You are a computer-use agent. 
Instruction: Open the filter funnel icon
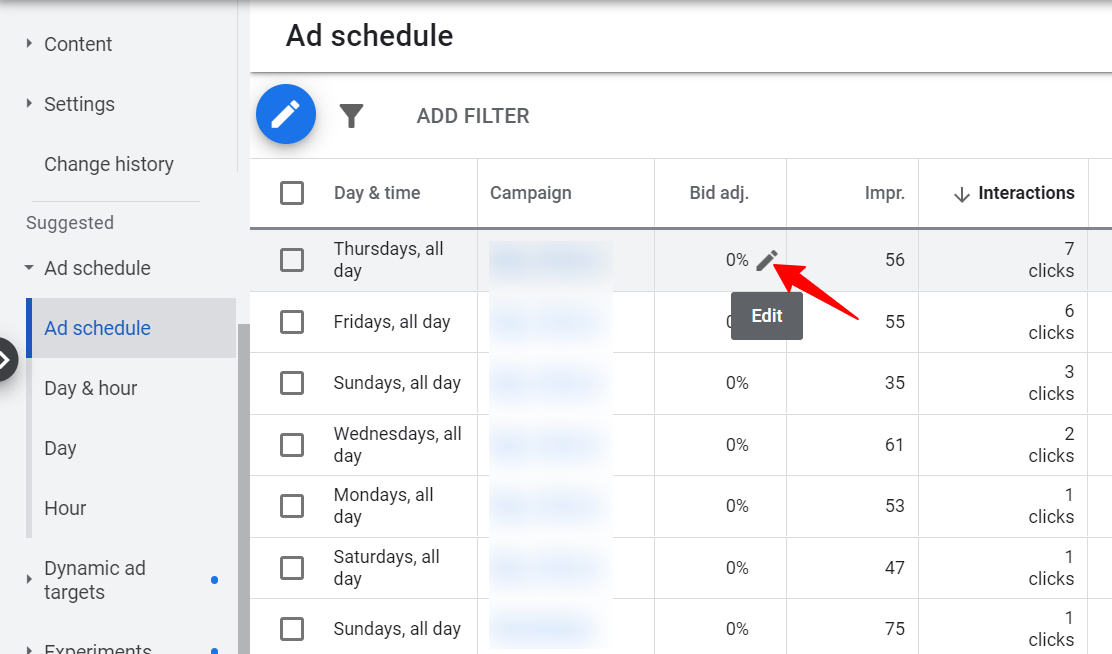[352, 114]
